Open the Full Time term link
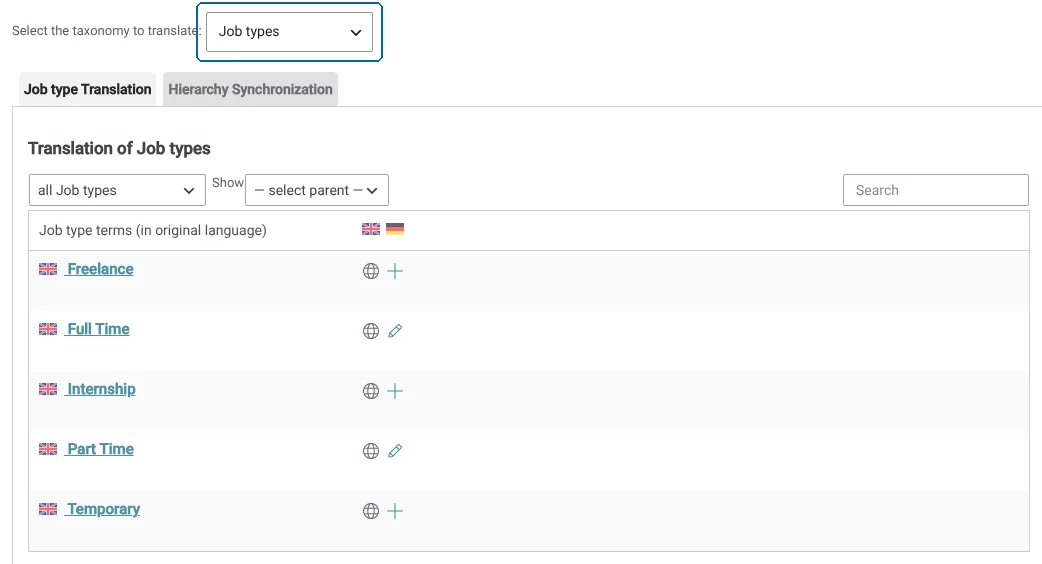This screenshot has height=564, width=1042. coord(98,329)
